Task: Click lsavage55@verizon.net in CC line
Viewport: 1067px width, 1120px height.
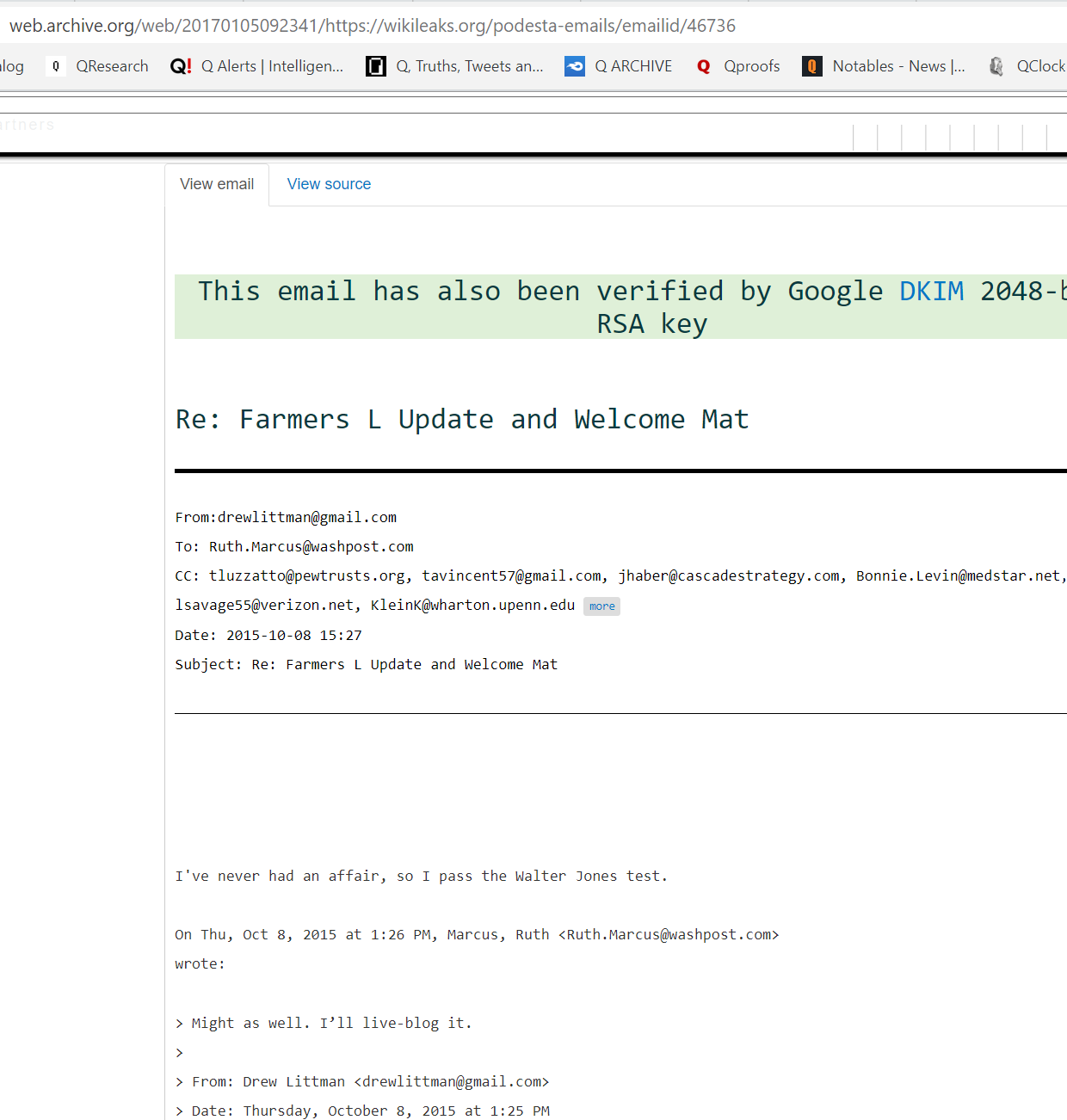Action: 264,606
